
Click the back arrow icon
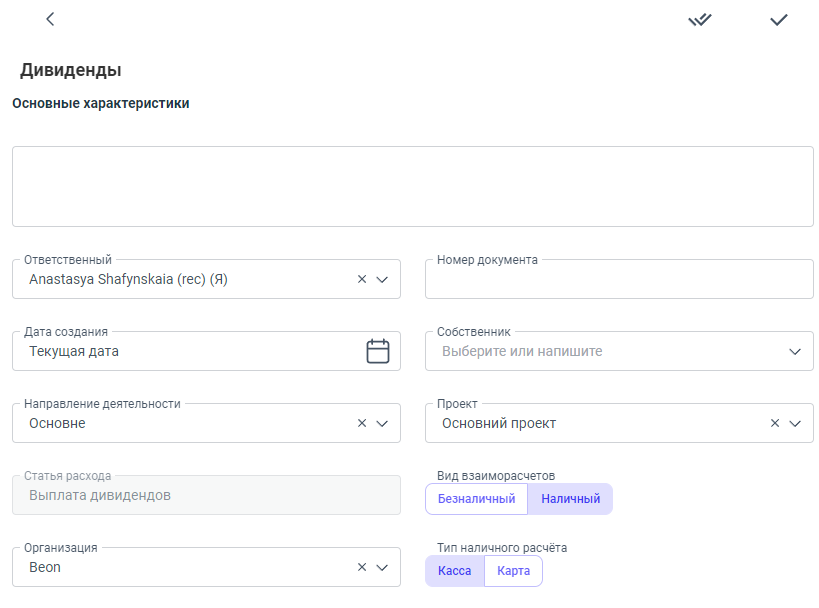50,19
